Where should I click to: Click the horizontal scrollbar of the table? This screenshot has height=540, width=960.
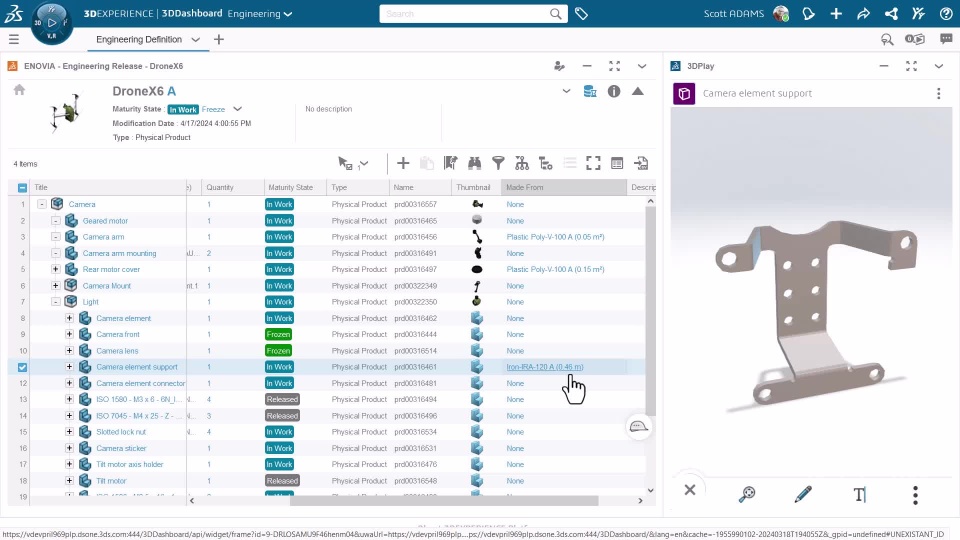pyautogui.click(x=444, y=501)
